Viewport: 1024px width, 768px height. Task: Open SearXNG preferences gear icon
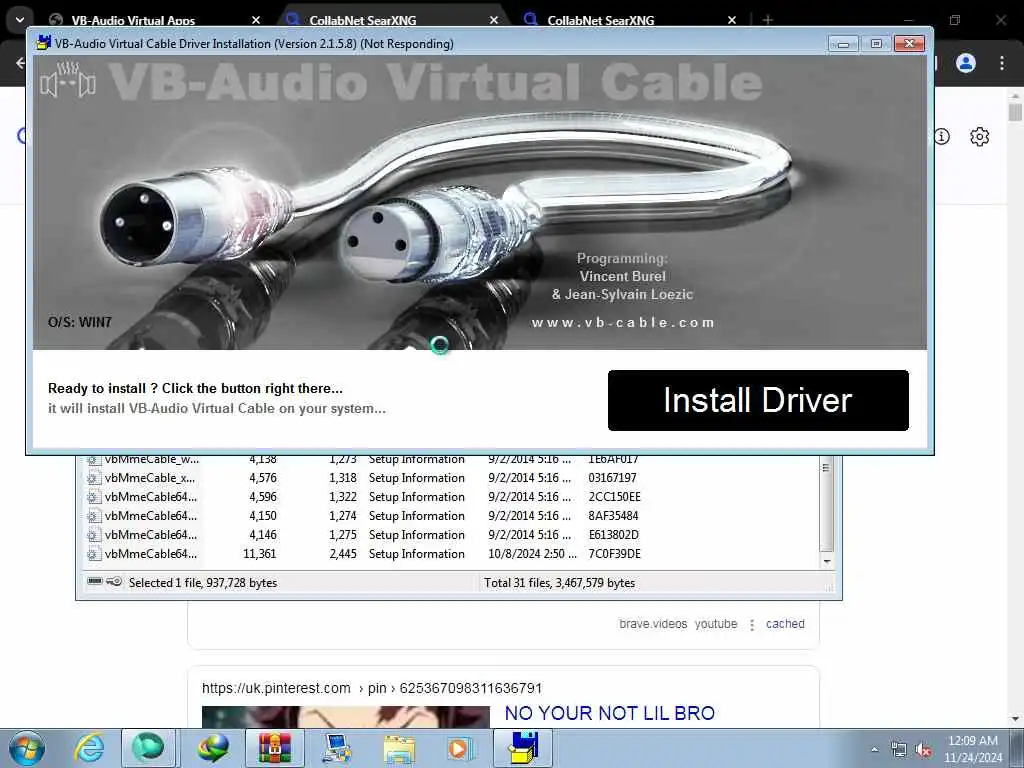point(979,136)
